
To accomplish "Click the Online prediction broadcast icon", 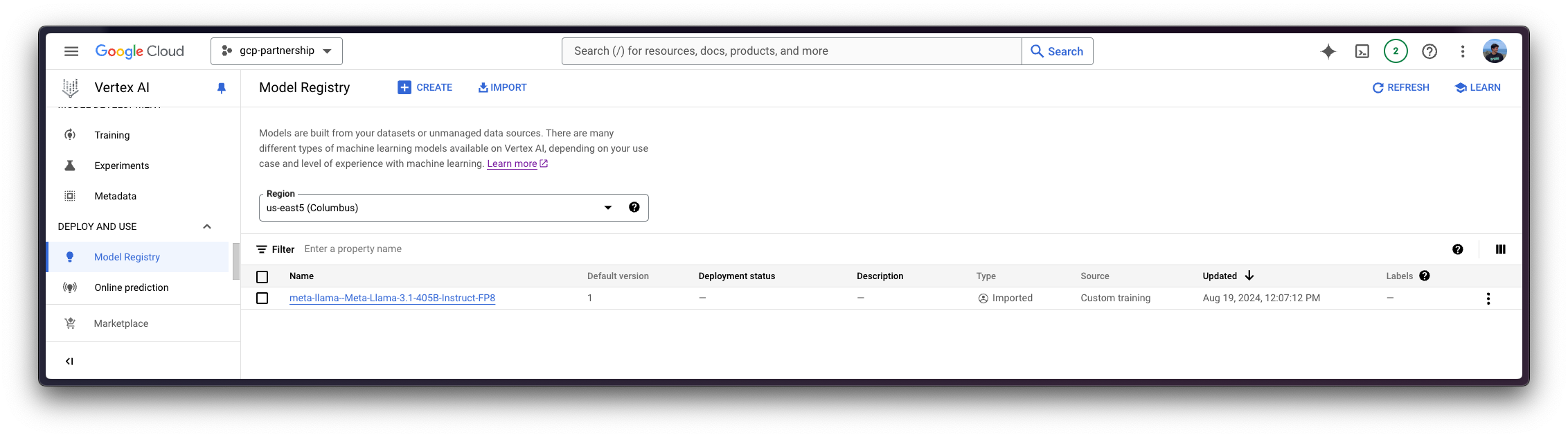I will pyautogui.click(x=70, y=287).
